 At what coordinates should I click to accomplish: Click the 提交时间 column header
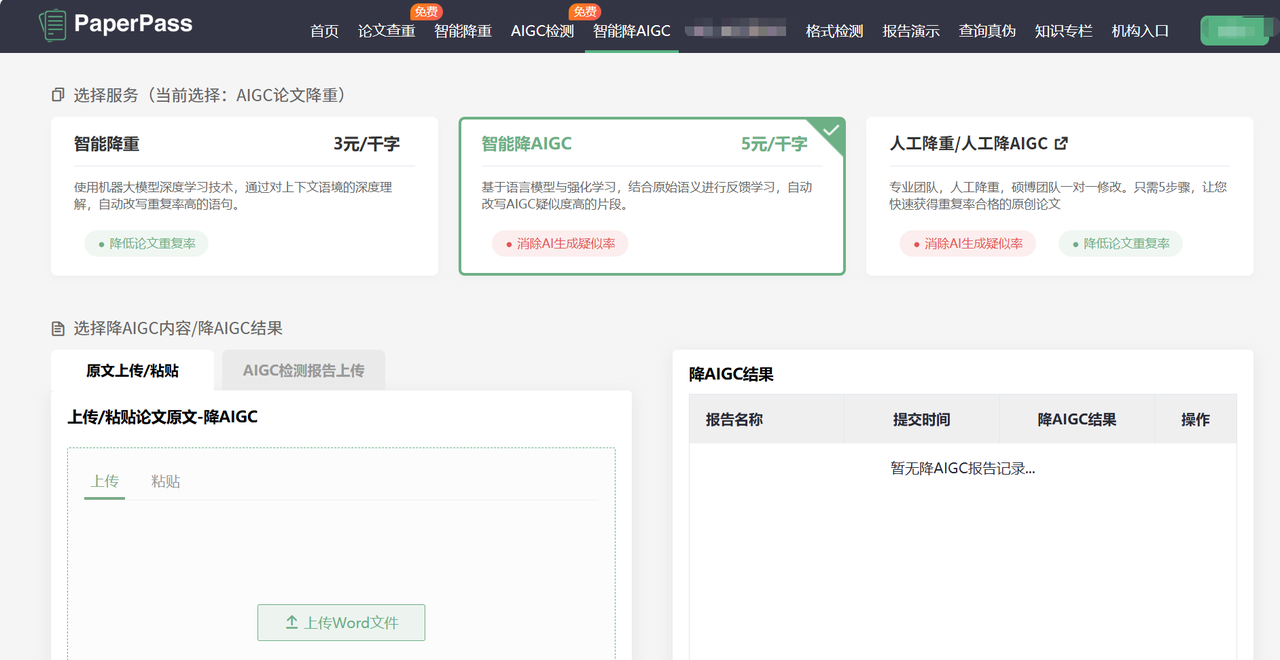[921, 419]
